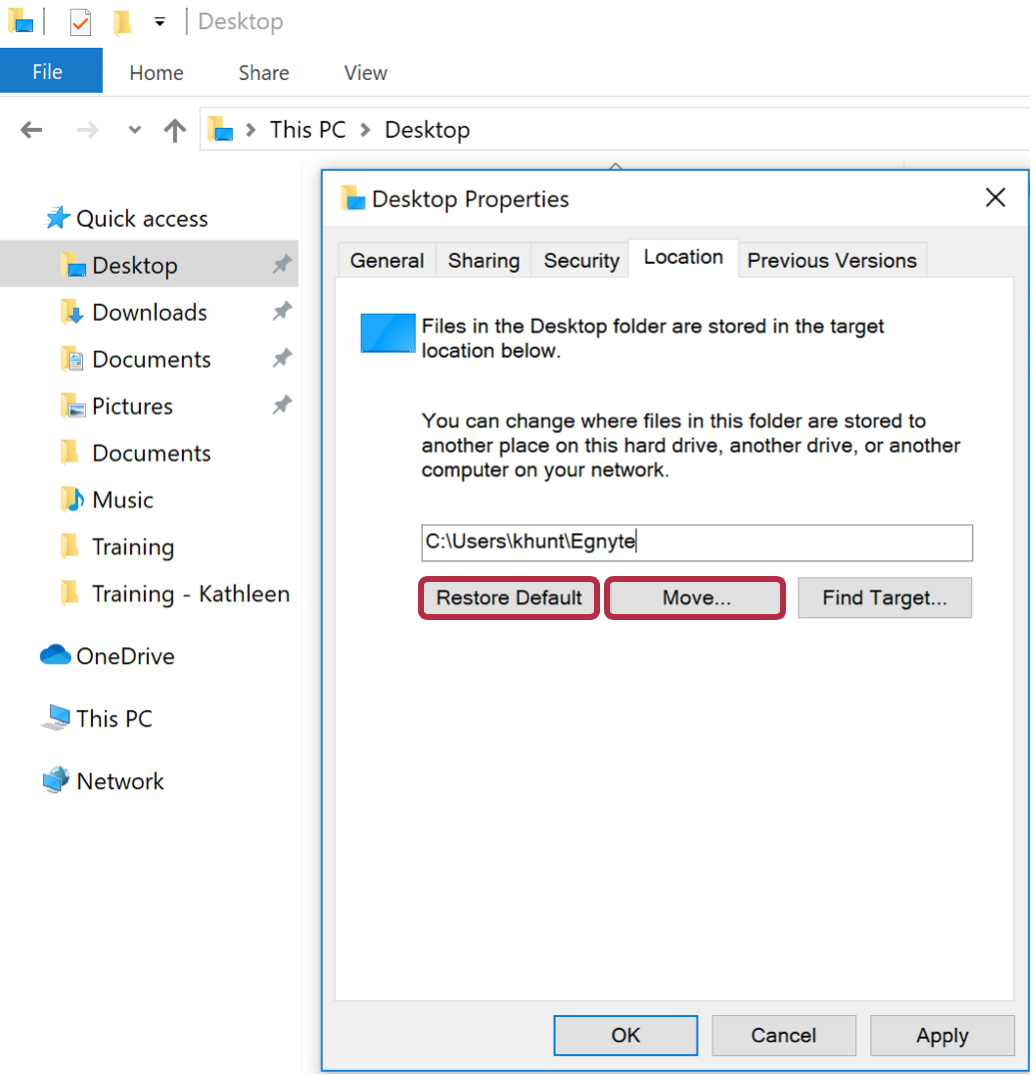1036x1076 pixels.
Task: Click the back navigation arrow
Action: [31, 130]
